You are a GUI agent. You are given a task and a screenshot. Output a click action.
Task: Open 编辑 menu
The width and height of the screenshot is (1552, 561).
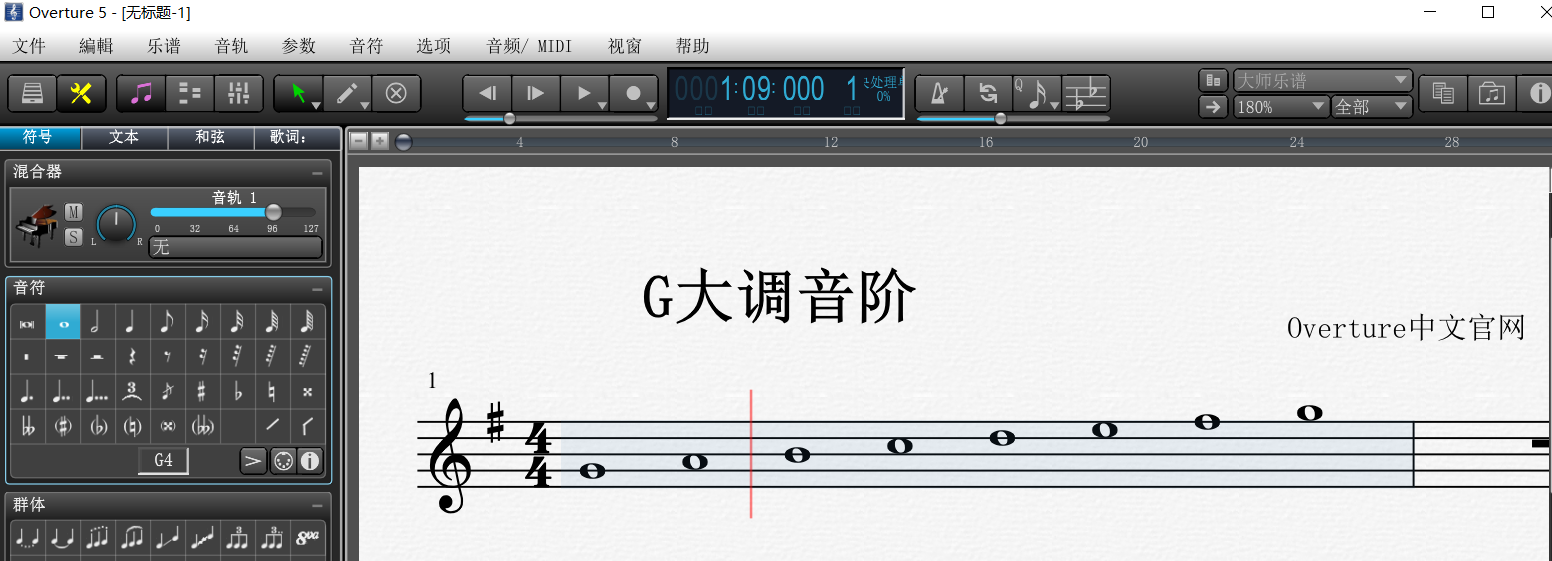coord(96,46)
